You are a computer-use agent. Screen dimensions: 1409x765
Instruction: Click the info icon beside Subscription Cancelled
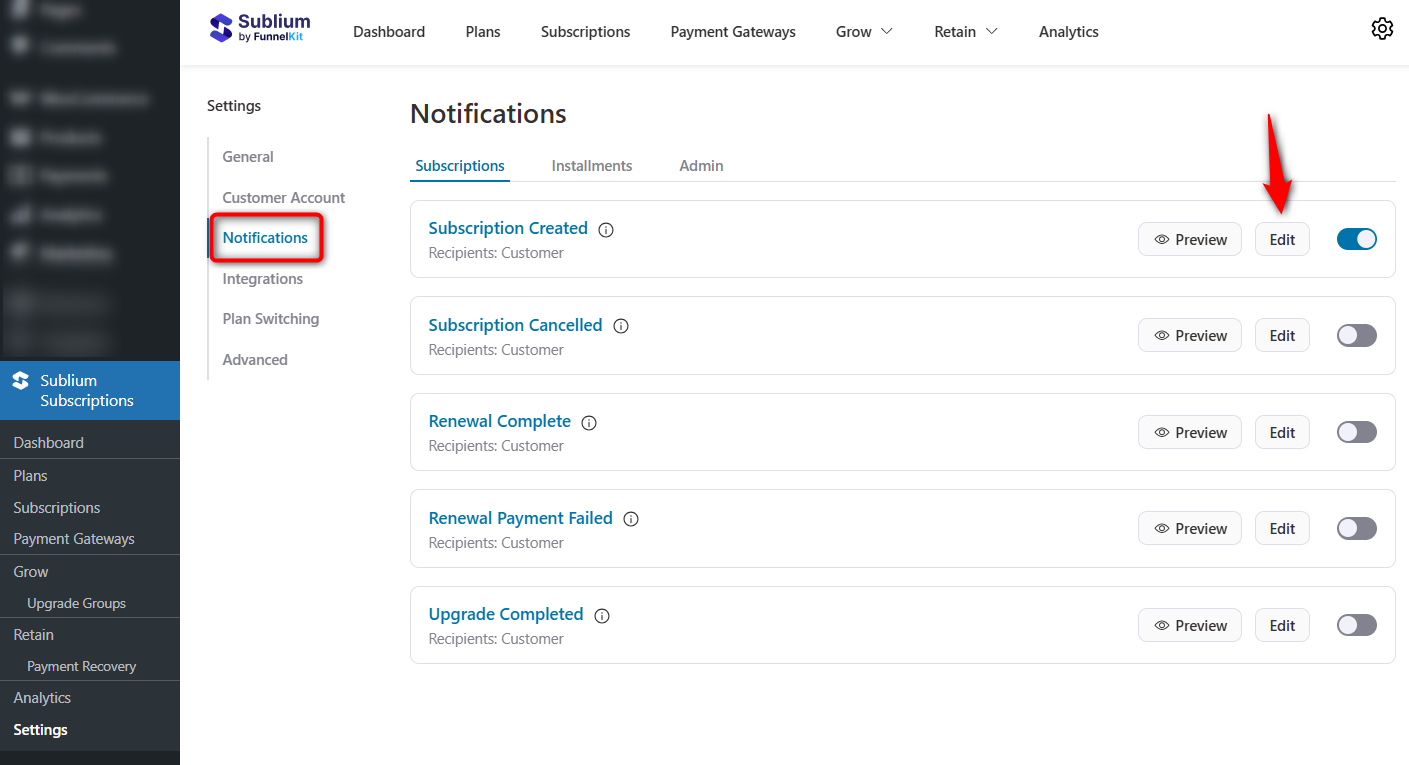click(x=621, y=326)
